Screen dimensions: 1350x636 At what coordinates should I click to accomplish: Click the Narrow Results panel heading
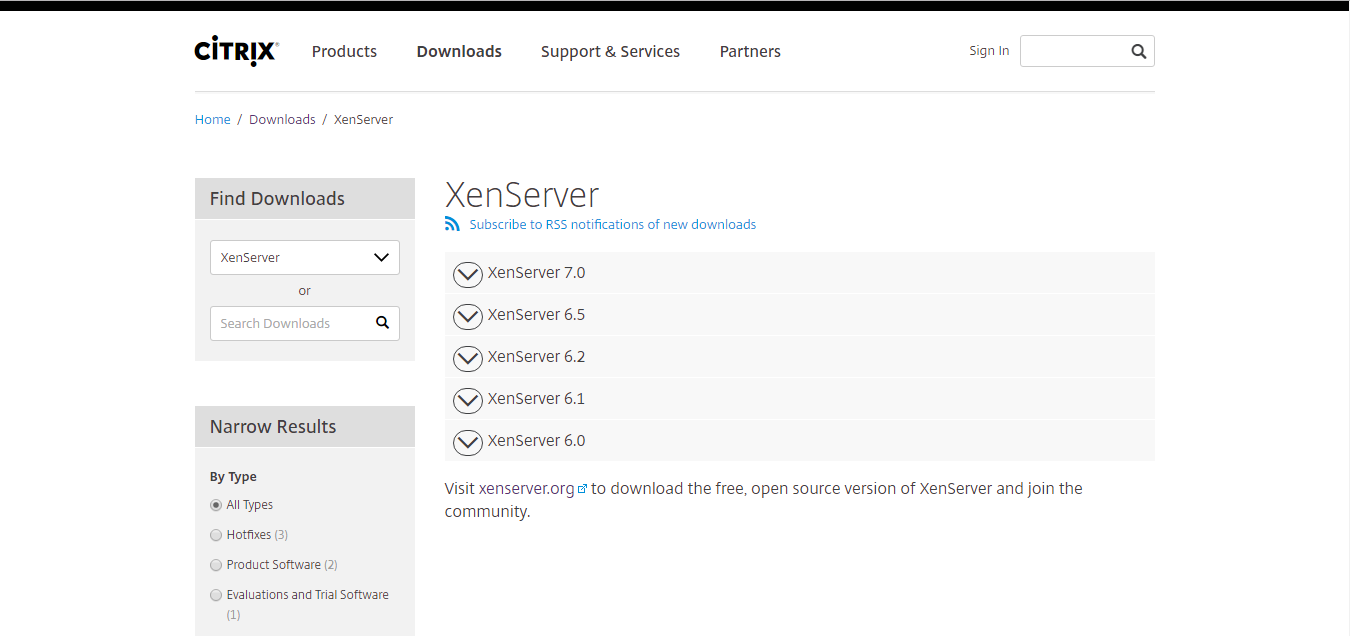pos(273,427)
